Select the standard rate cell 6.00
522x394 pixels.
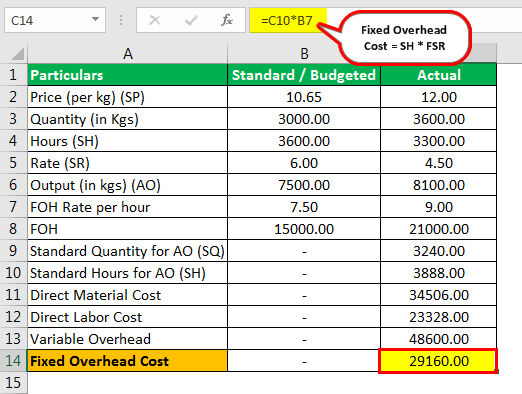tap(304, 163)
